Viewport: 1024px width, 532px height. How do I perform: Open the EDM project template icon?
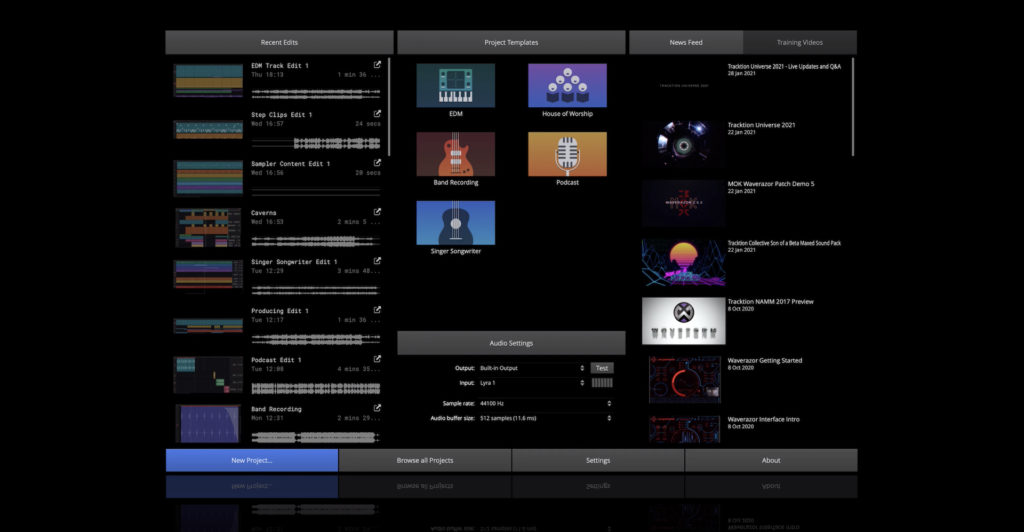click(x=455, y=85)
